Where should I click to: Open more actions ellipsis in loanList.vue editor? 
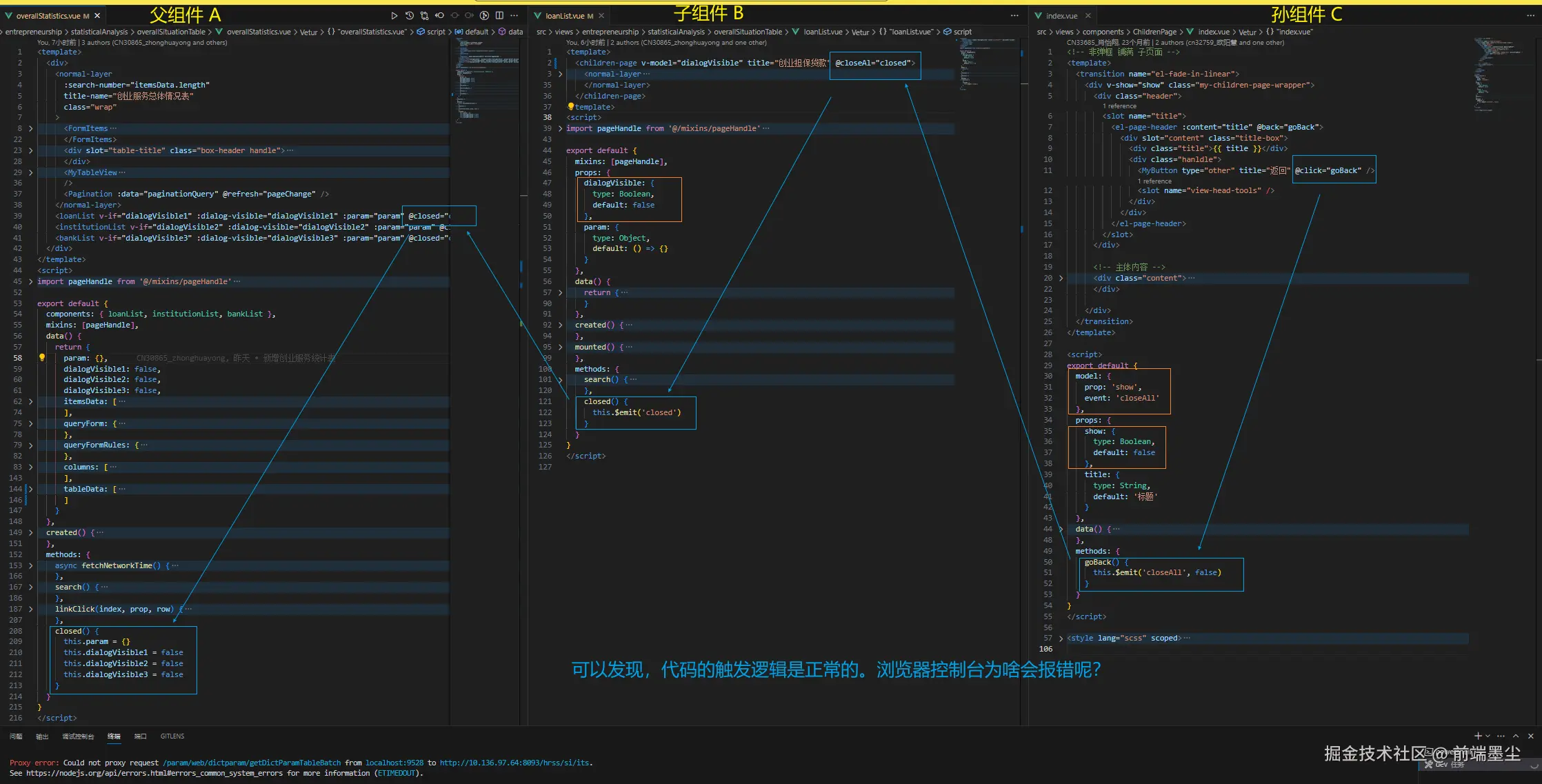coord(1014,15)
